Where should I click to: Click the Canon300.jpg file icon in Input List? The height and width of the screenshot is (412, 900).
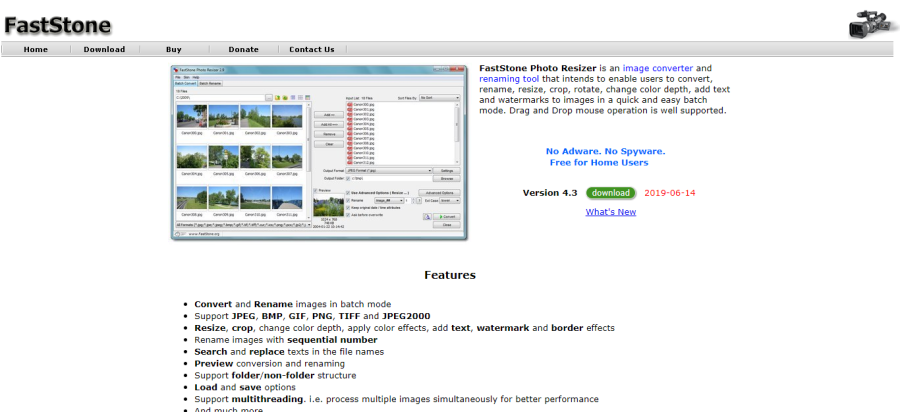coord(350,105)
